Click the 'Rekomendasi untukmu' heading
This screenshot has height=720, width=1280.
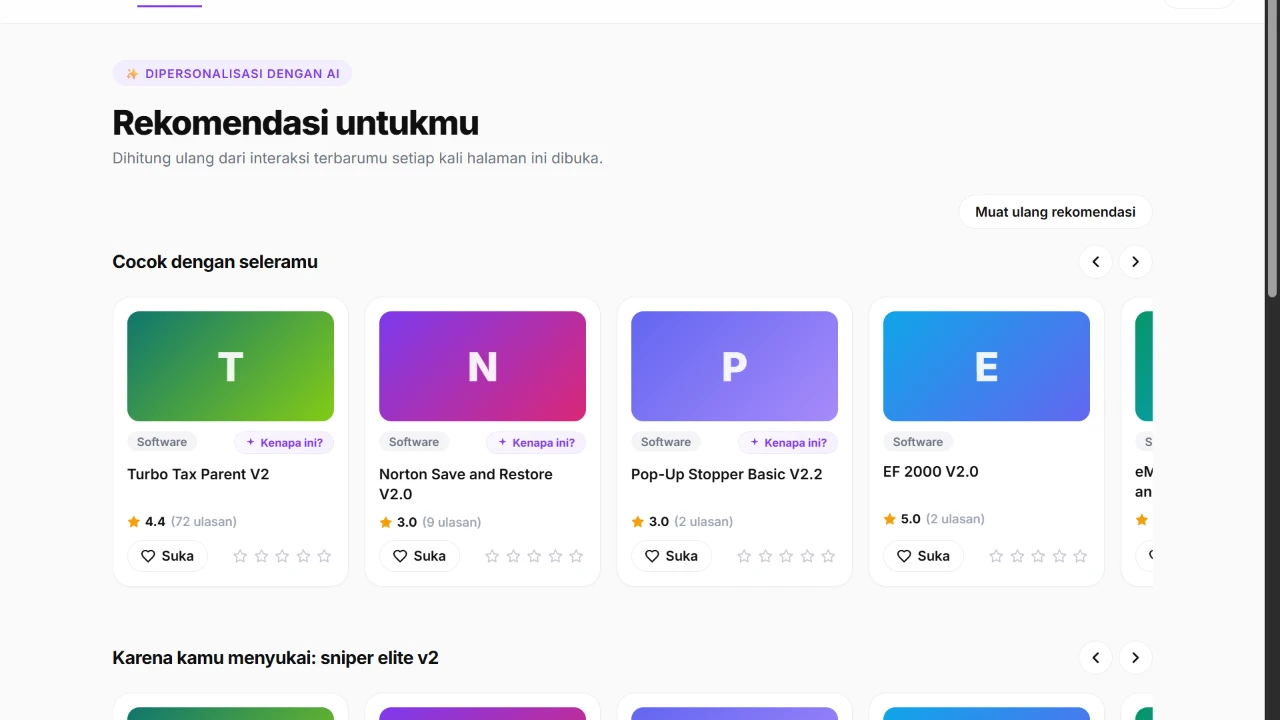point(295,123)
